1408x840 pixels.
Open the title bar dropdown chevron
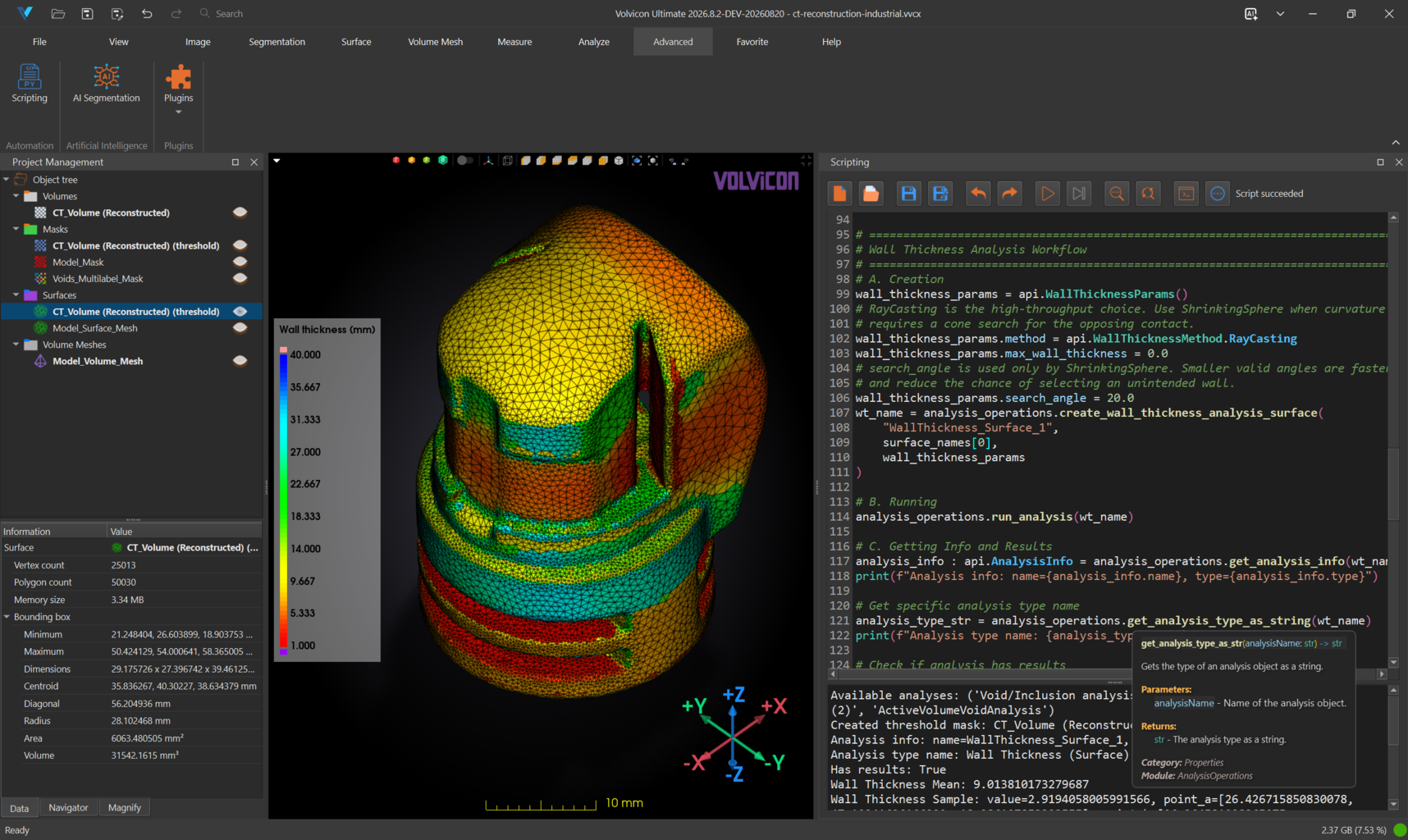coord(1280,14)
